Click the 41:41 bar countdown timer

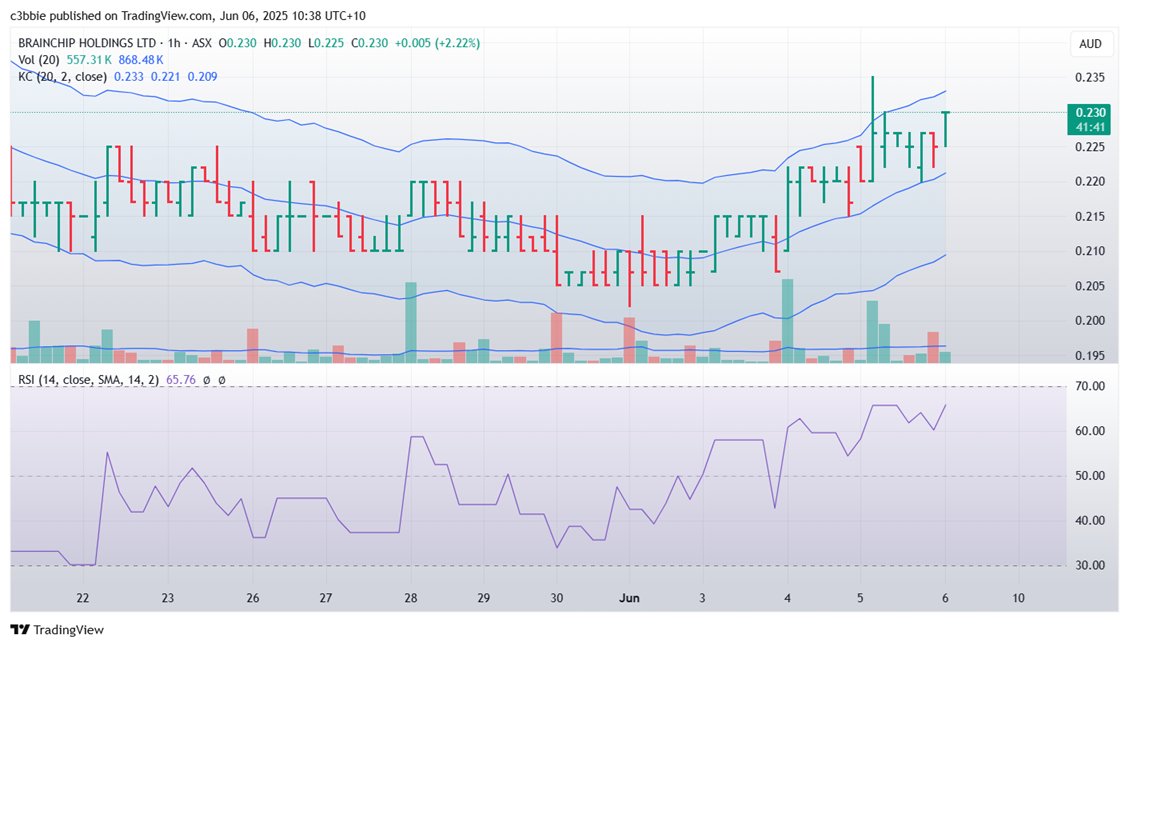pyautogui.click(x=1090, y=127)
